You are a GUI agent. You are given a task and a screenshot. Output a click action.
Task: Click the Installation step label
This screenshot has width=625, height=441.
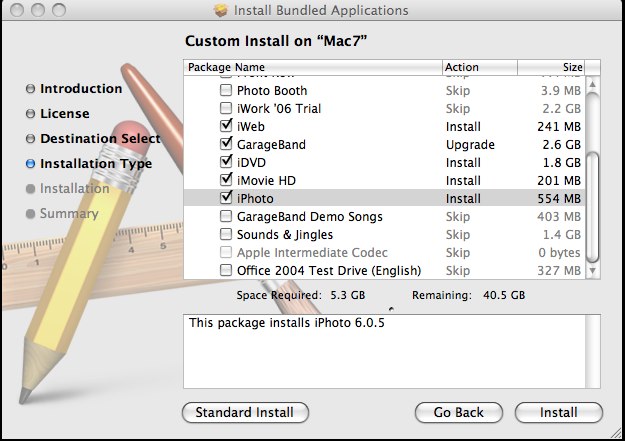[x=75, y=189]
